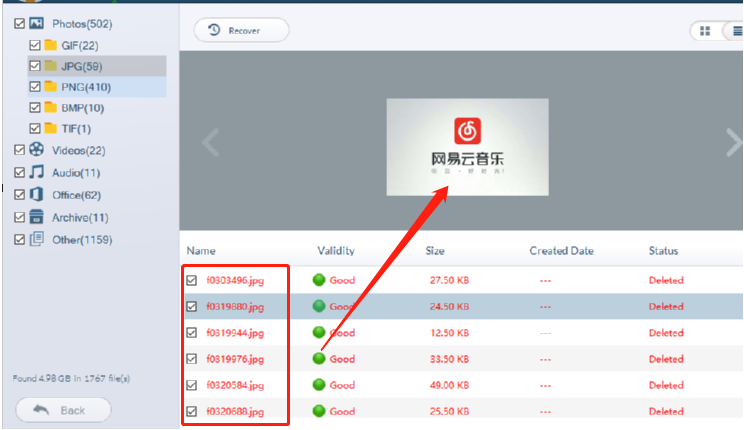Viewport: 744px width, 430px height.
Task: Select the PNG(410) folder
Action: pyautogui.click(x=86, y=87)
